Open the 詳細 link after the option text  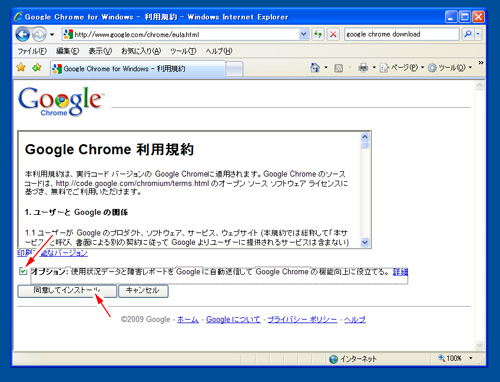pos(400,272)
